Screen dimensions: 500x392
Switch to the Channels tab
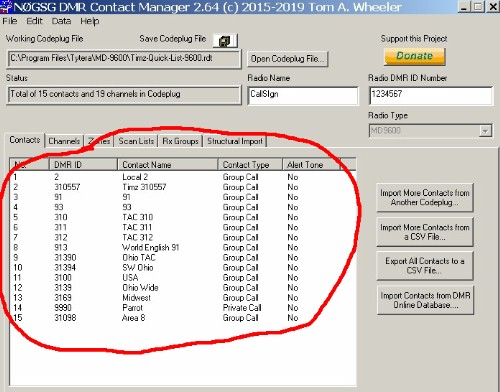point(64,141)
